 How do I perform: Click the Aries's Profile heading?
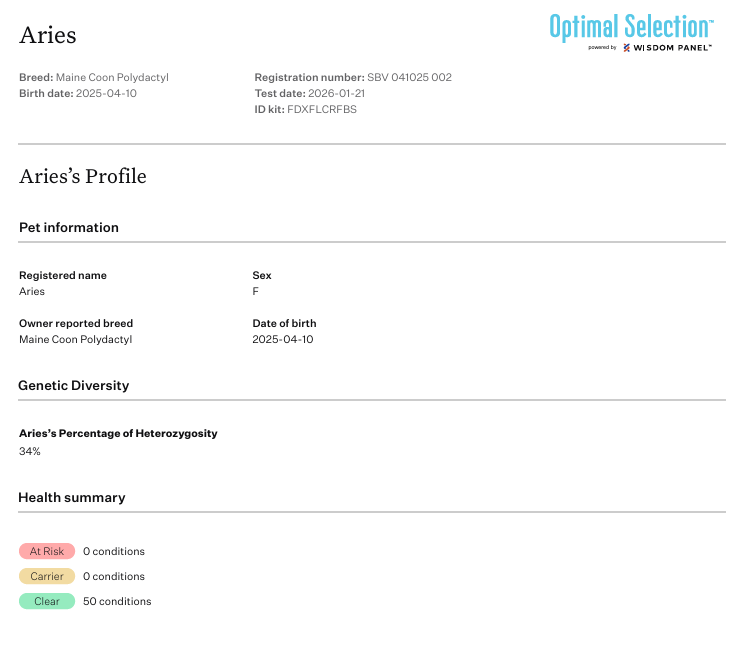83,177
